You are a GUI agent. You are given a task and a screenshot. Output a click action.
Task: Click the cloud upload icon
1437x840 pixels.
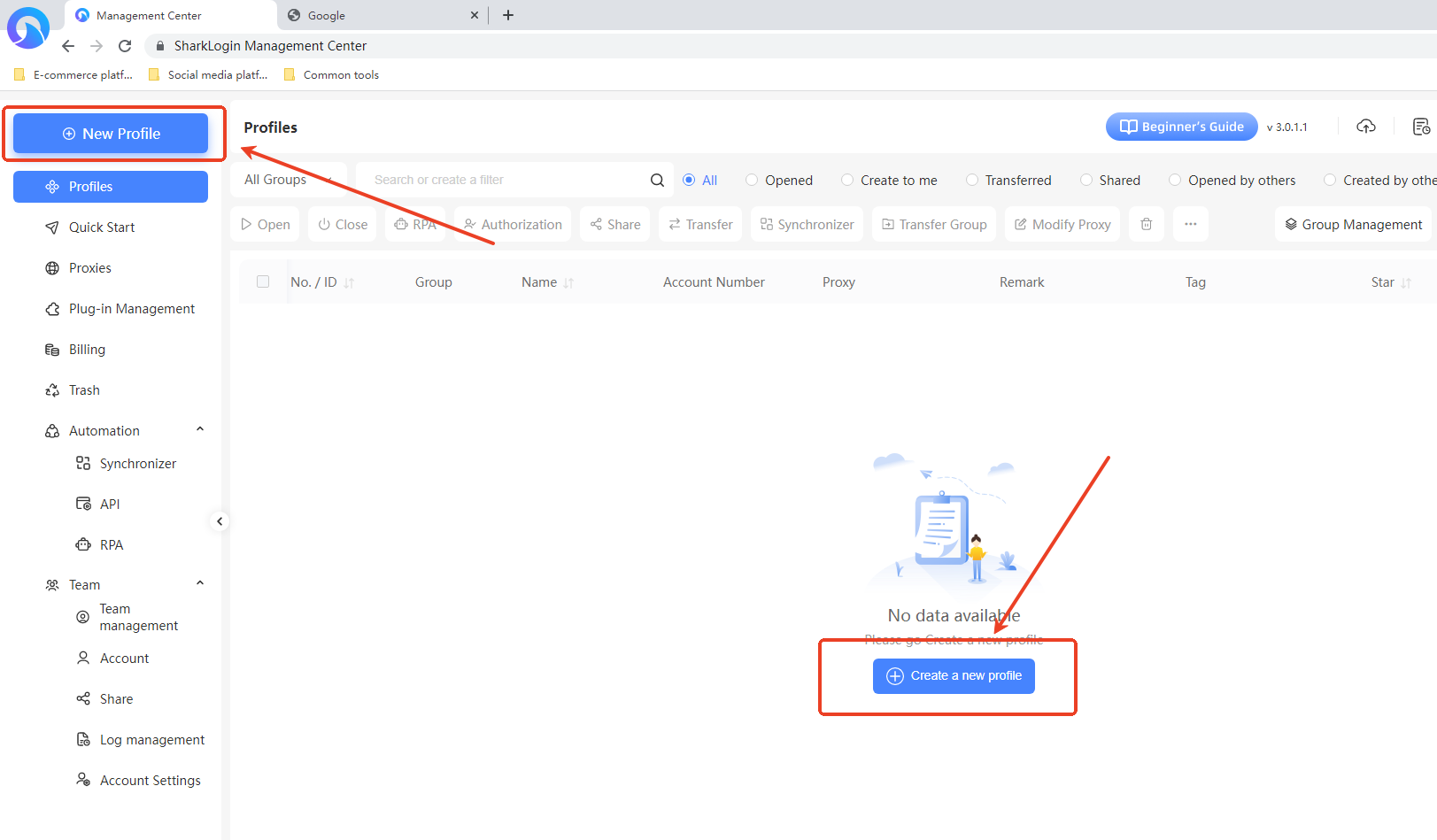coord(1365,127)
